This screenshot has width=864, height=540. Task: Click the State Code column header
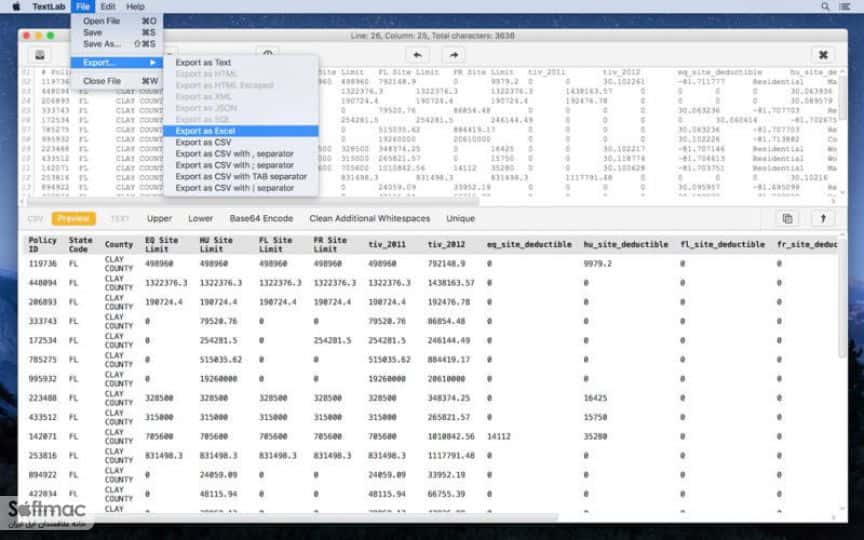[80, 245]
